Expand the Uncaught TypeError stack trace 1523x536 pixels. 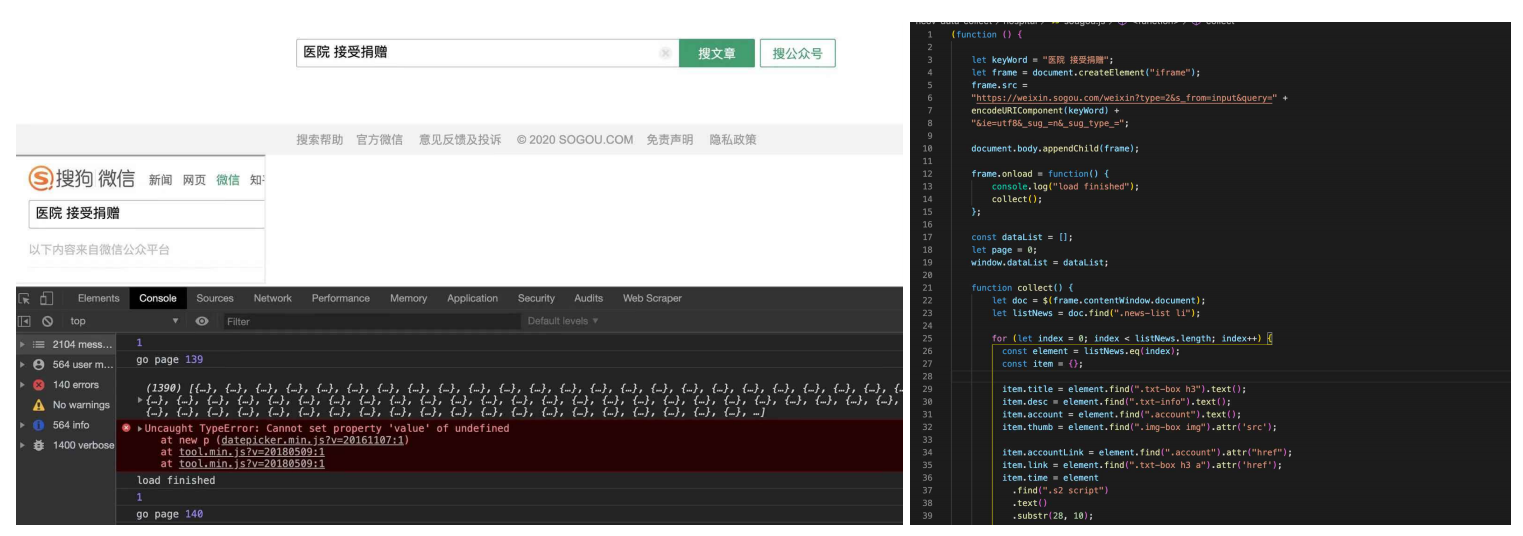coord(140,428)
